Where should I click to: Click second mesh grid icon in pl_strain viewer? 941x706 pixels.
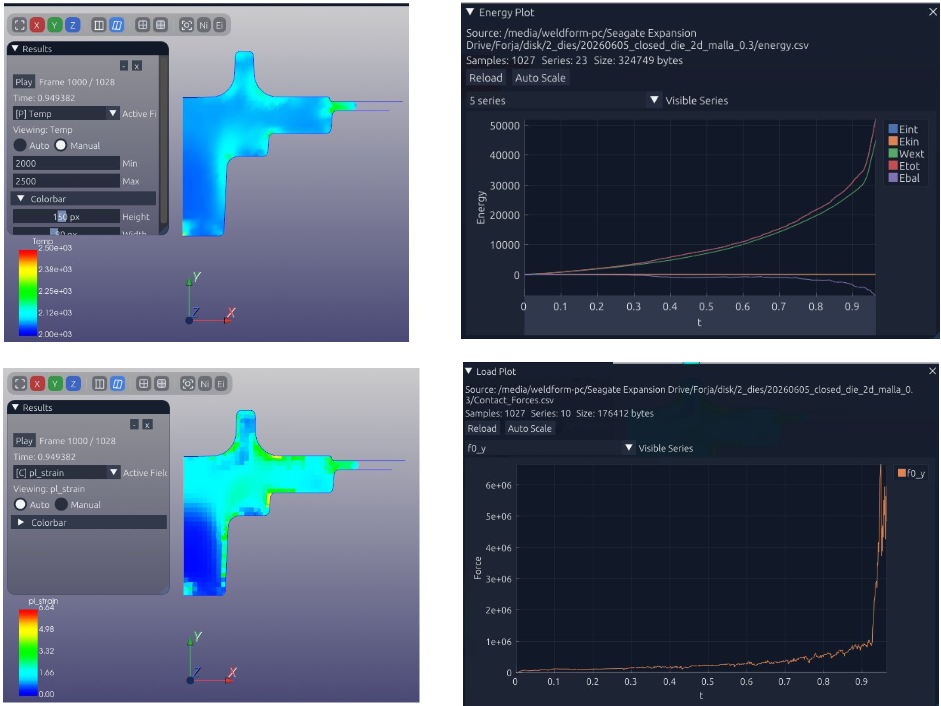coord(161,384)
